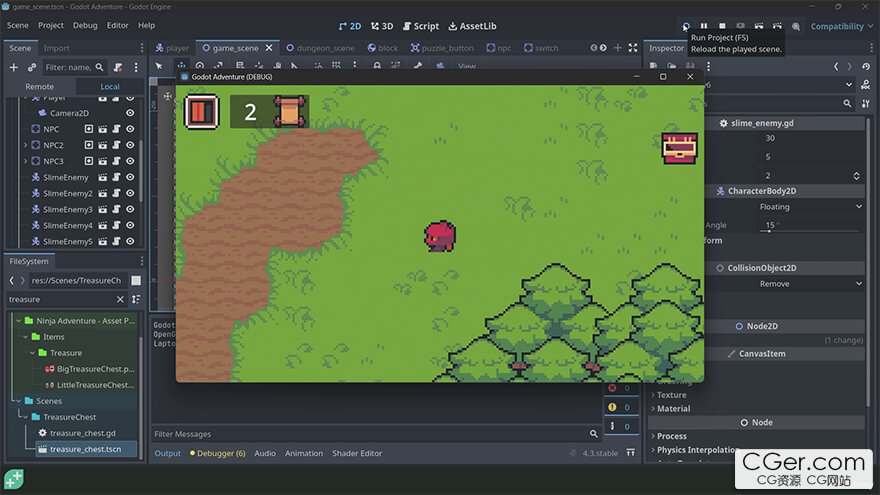Pause the running project
Image resolution: width=880 pixels, height=495 pixels.
coord(704,26)
